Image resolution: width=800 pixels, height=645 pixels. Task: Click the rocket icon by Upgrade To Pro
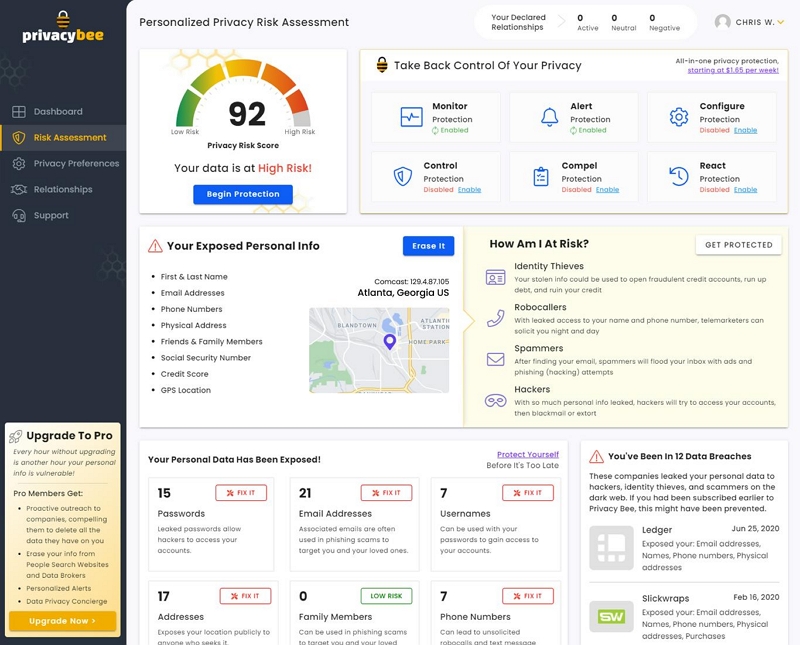(x=16, y=436)
